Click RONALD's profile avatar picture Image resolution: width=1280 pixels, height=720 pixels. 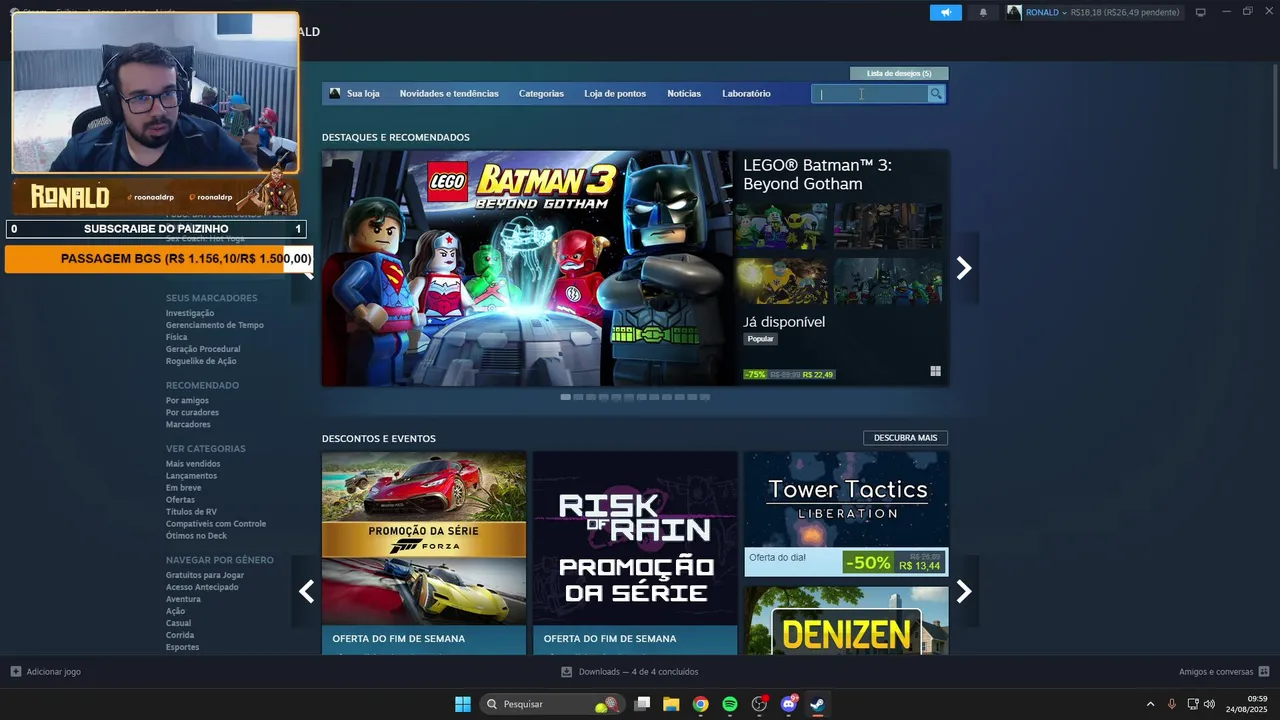coord(1014,12)
